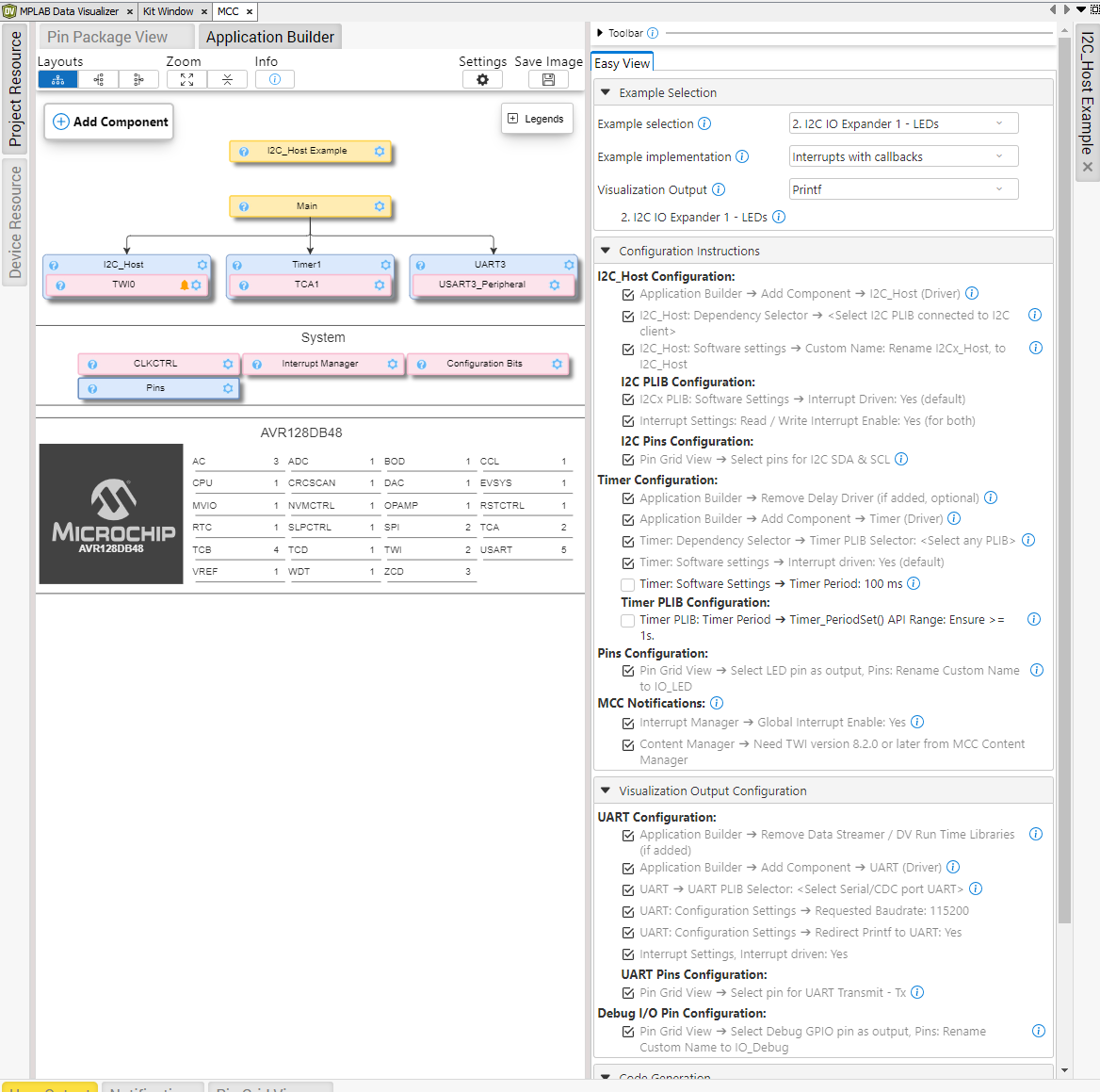
Task: Click gear icon on Interrupt Manager block
Action: 393,365
